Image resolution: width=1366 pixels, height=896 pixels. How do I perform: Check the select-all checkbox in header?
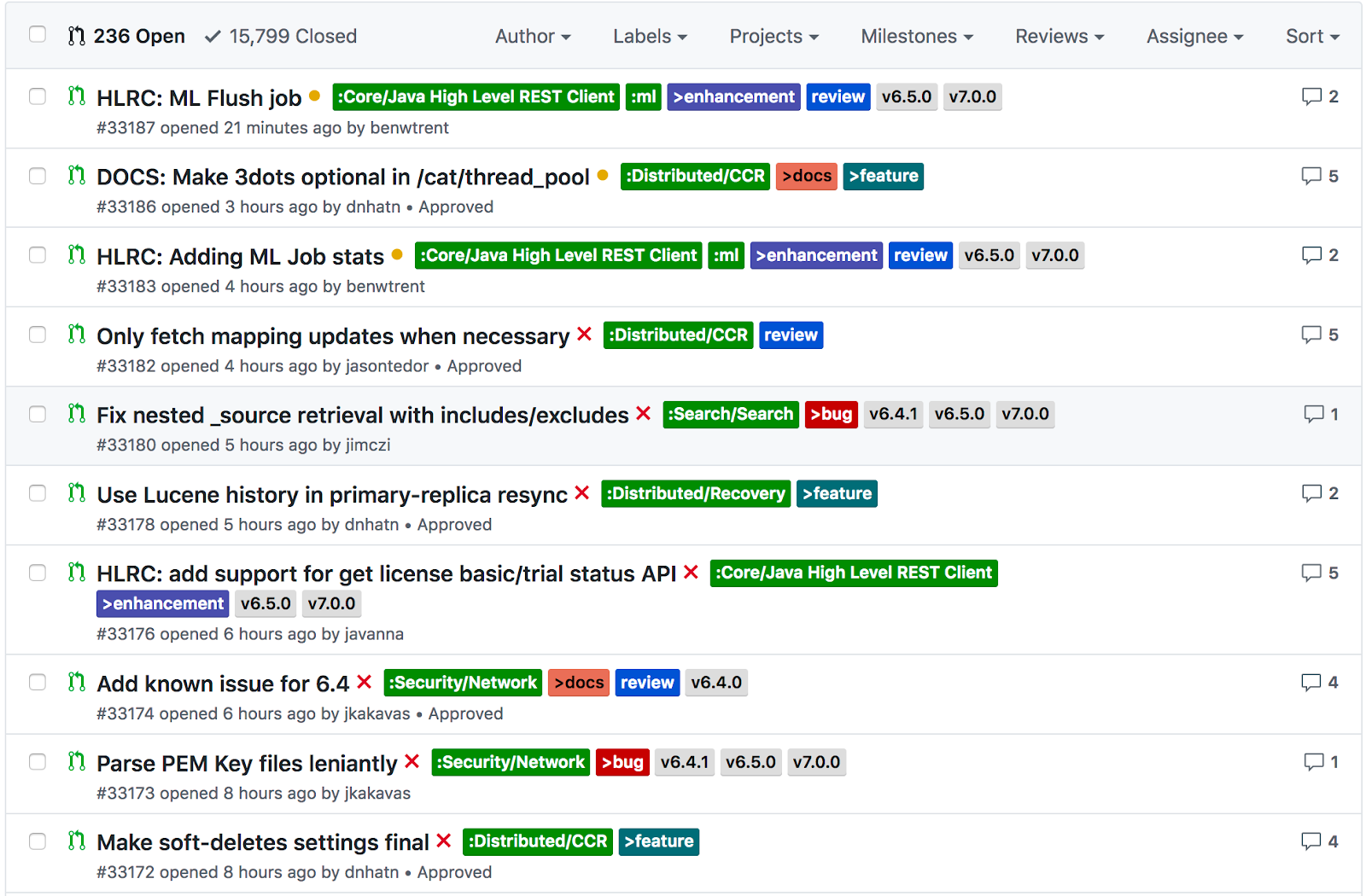(38, 34)
